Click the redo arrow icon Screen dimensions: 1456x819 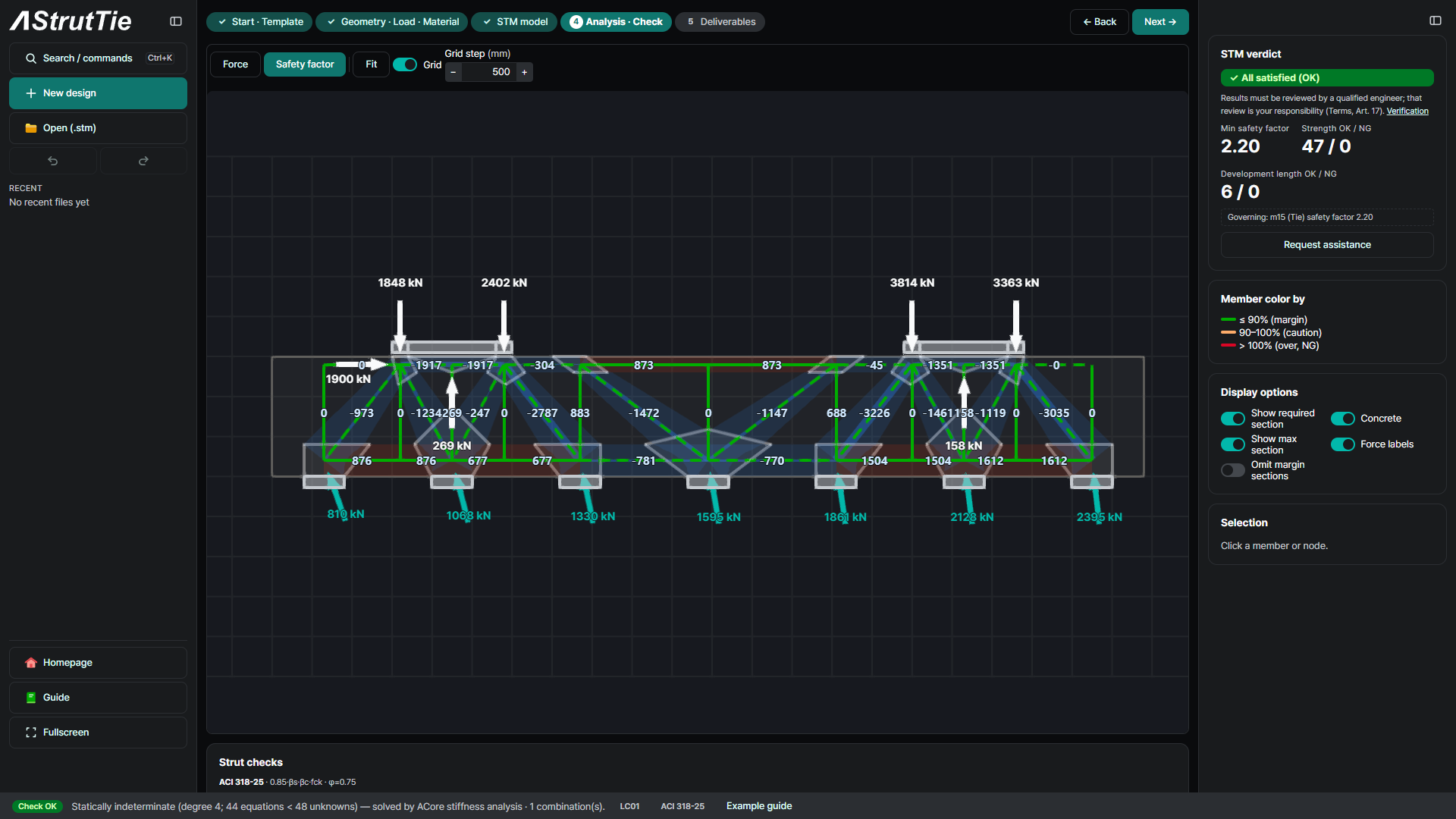pyautogui.click(x=143, y=161)
